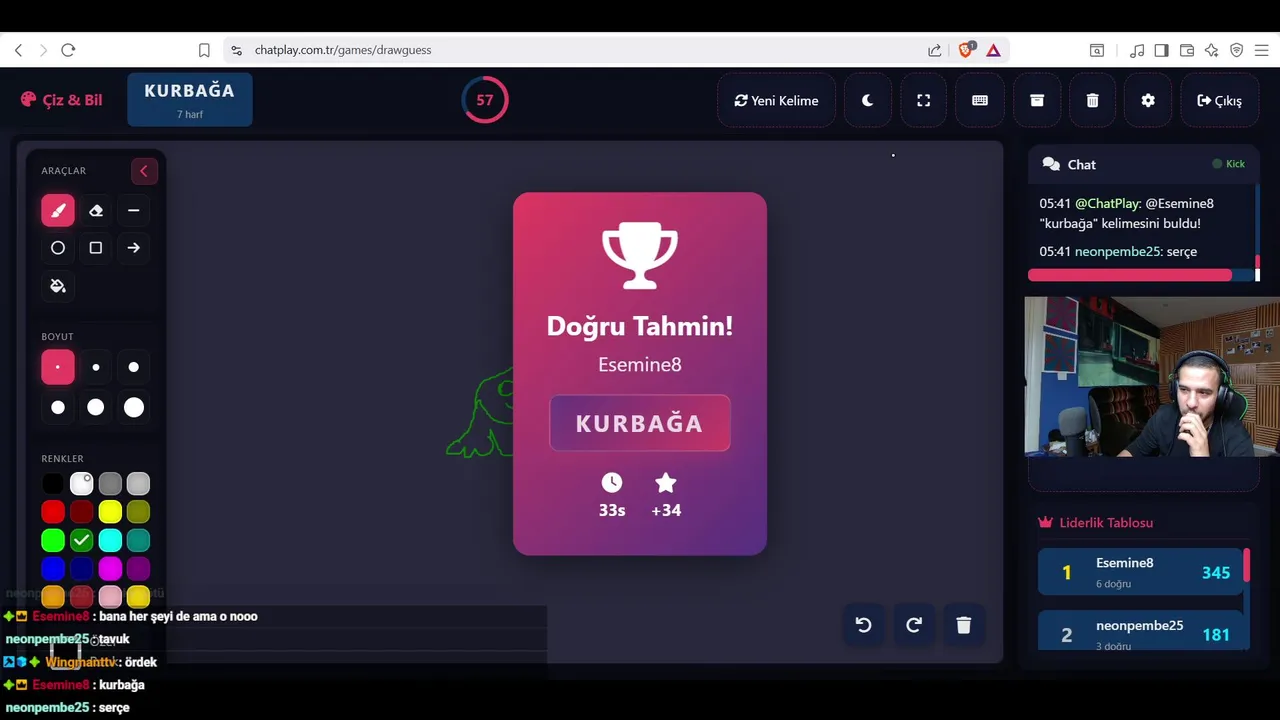1280x720 pixels.
Task: Open the archive box icon button
Action: click(x=1037, y=100)
